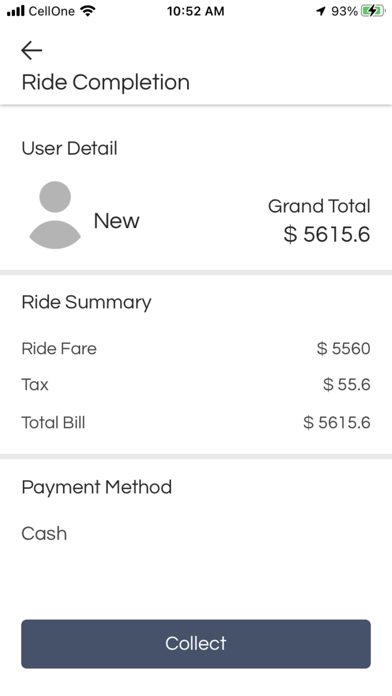Tap the Total Bill row label

pos(53,422)
